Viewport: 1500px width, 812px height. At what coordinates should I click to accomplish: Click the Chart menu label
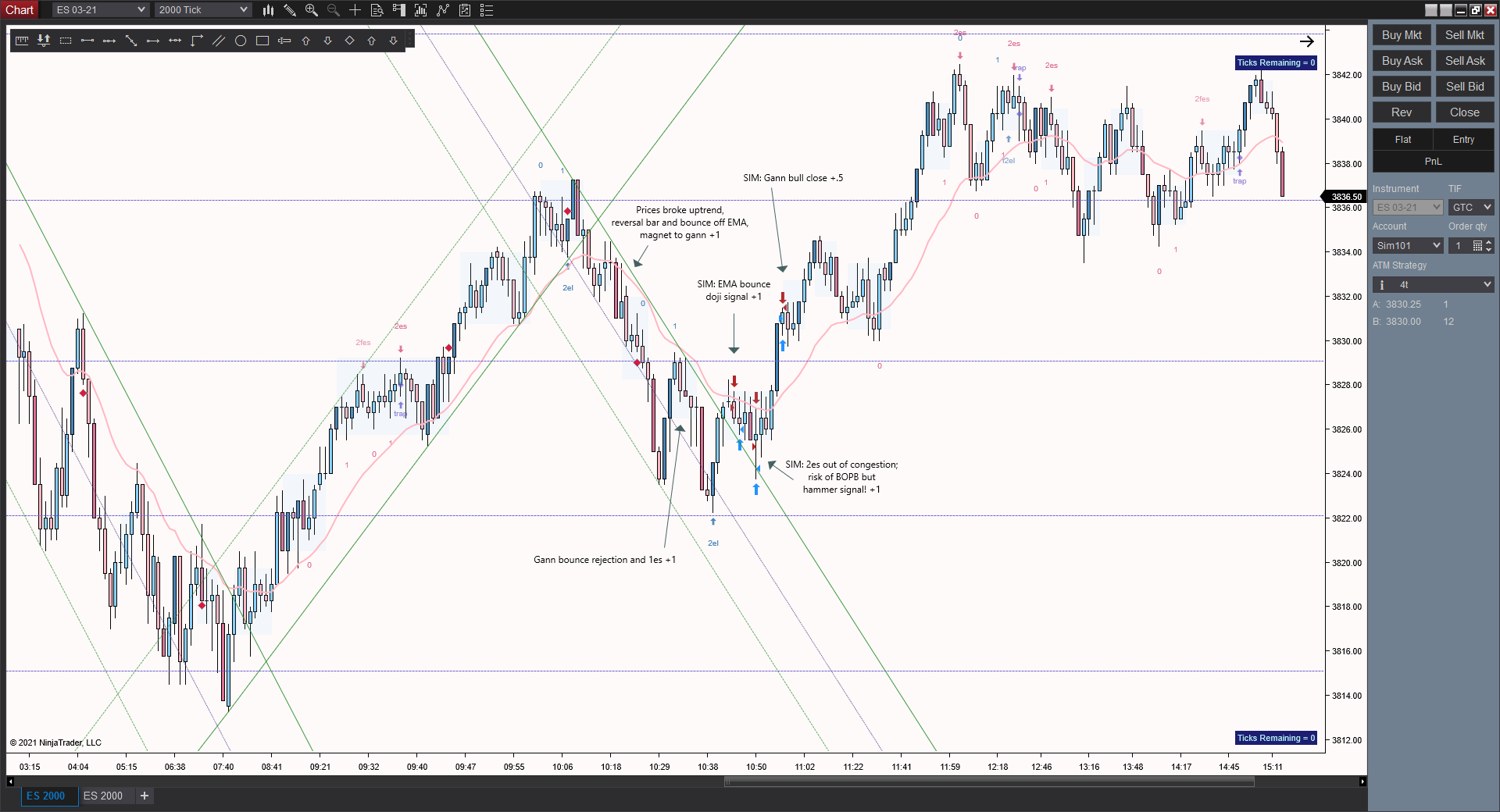[x=20, y=10]
